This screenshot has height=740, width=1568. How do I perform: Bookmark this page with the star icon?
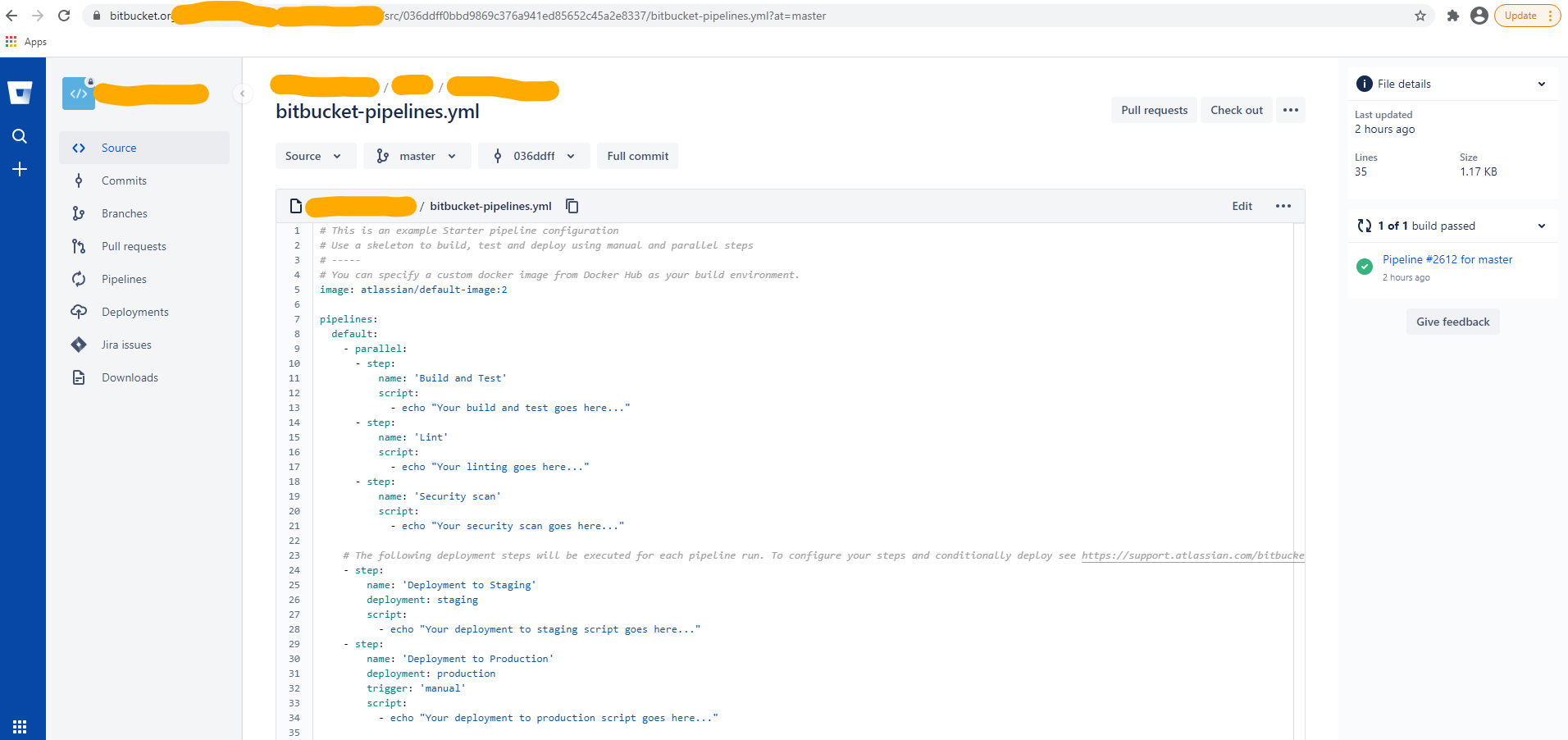[1420, 16]
